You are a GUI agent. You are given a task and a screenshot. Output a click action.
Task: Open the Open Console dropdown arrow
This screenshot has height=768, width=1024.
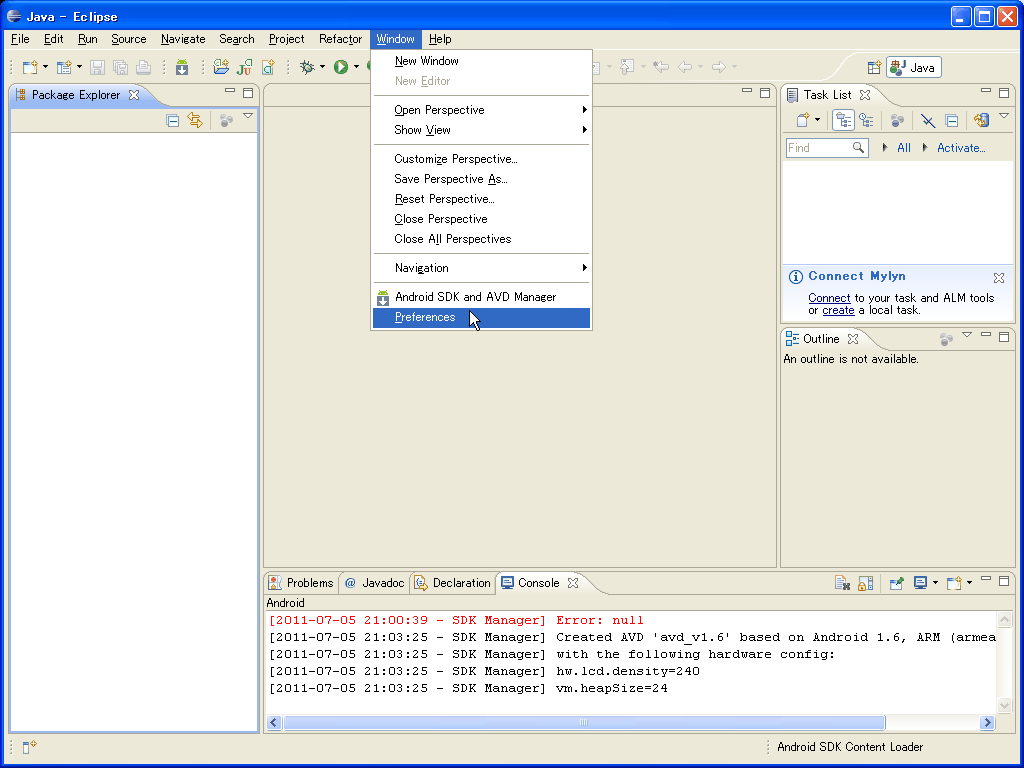pos(969,583)
